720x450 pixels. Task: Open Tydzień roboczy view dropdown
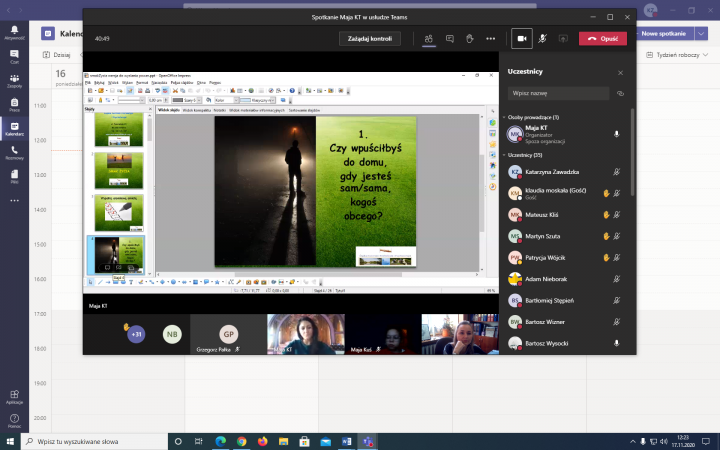pyautogui.click(x=677, y=55)
